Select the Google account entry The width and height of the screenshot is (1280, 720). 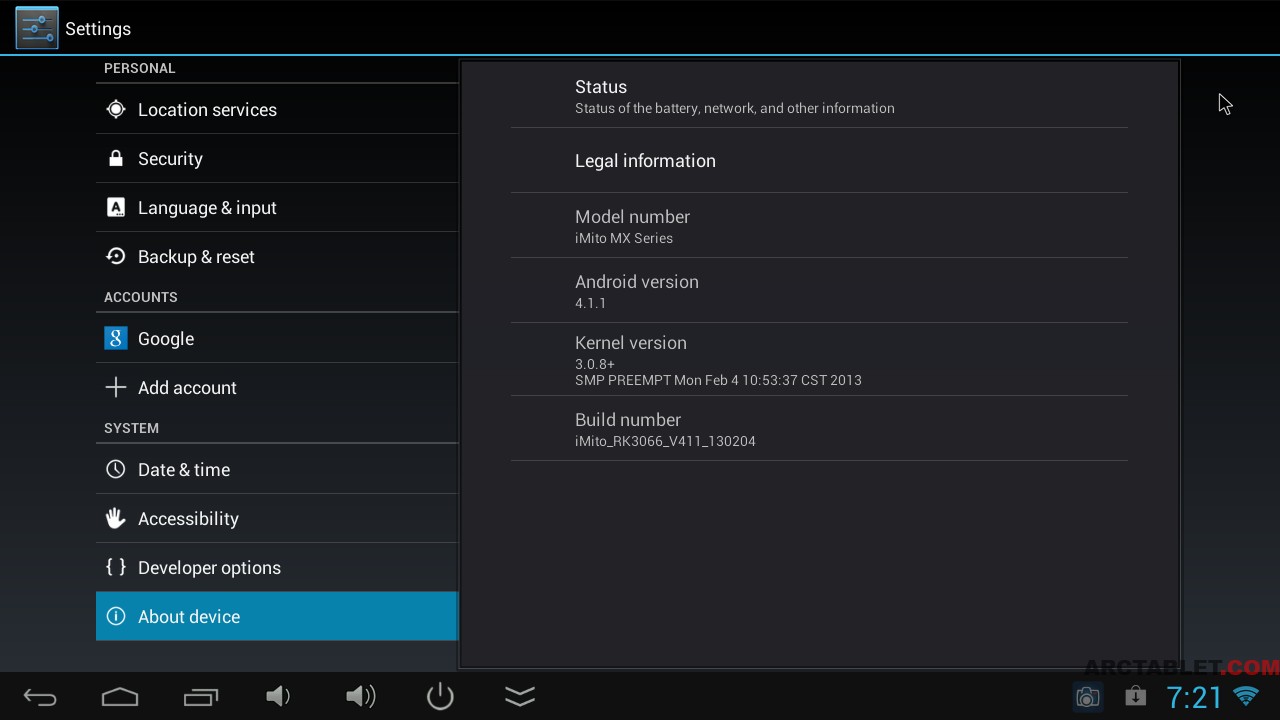tap(277, 338)
